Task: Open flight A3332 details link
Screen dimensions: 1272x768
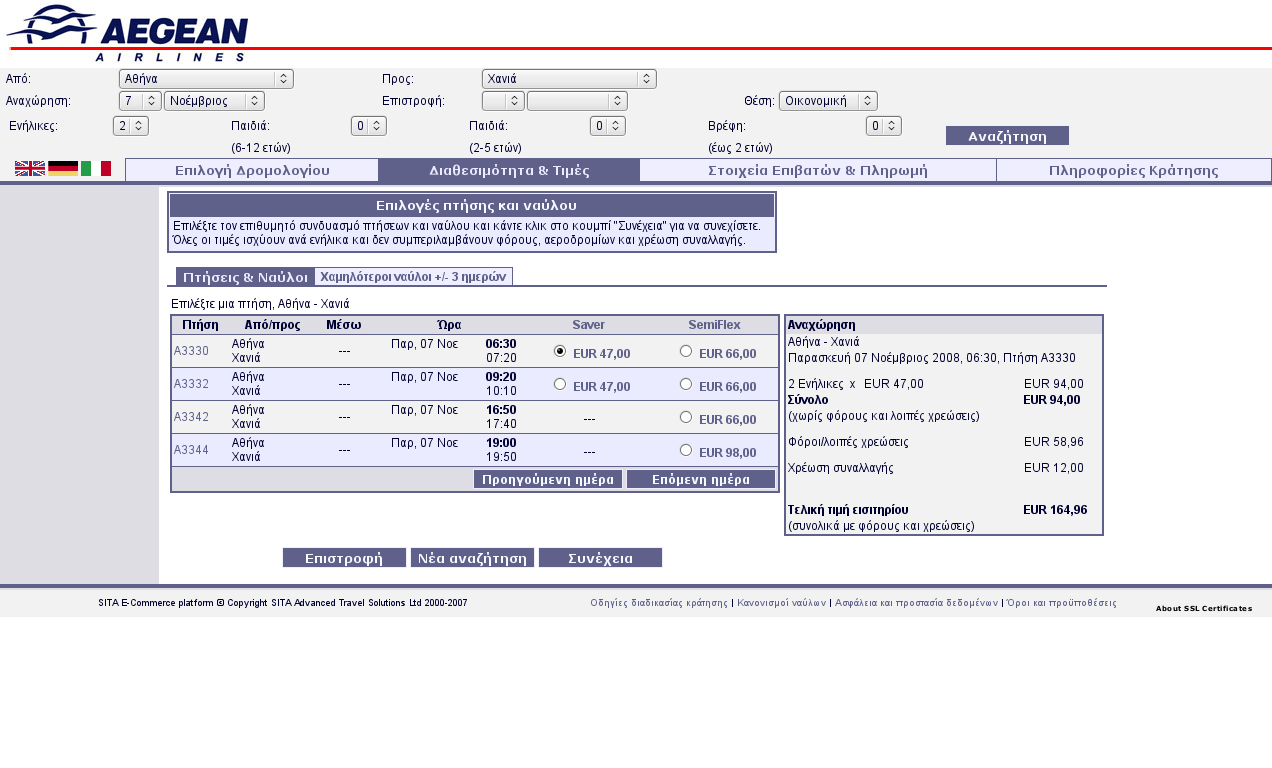Action: (x=191, y=384)
